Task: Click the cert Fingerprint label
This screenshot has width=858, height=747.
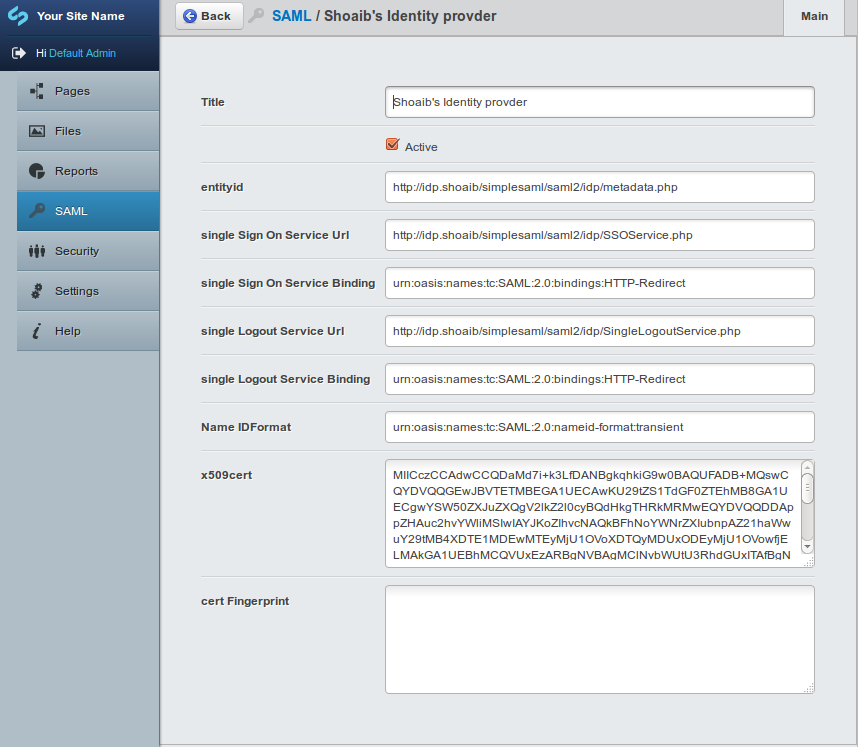Action: coord(245,601)
